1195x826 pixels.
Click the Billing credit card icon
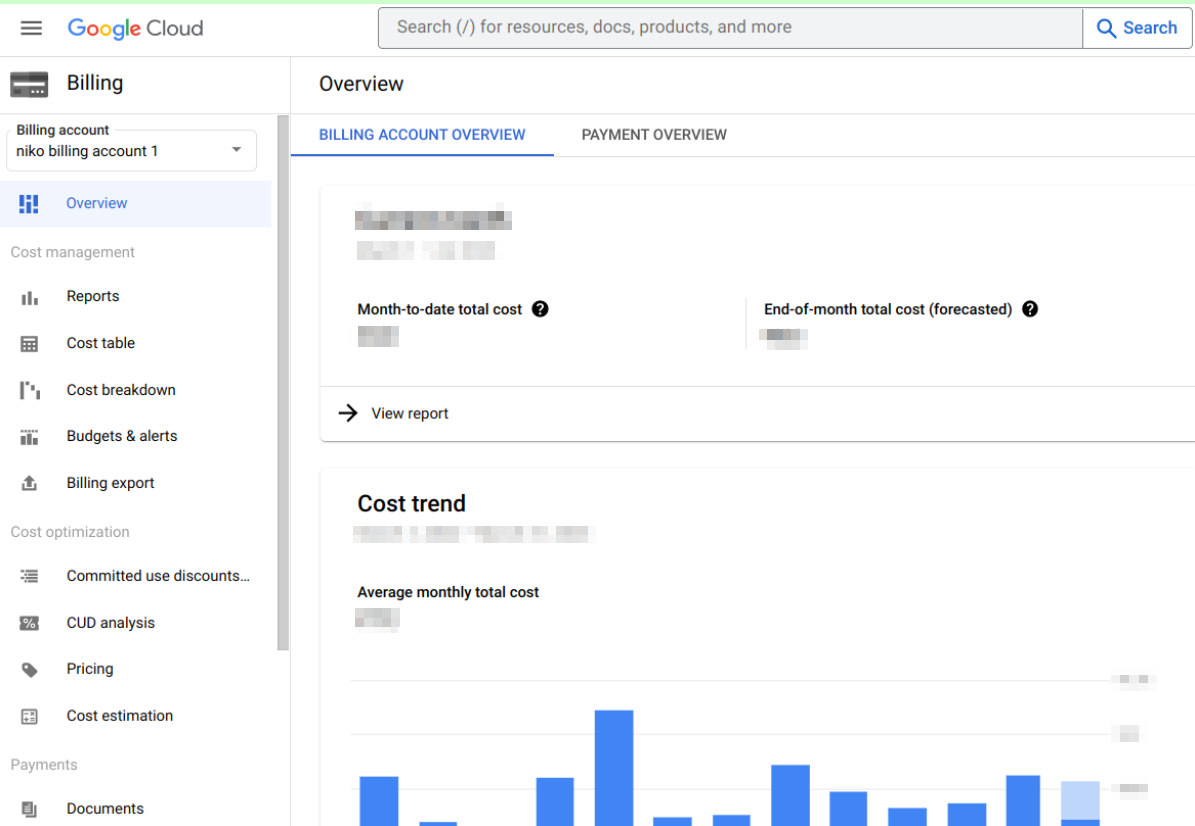point(29,84)
